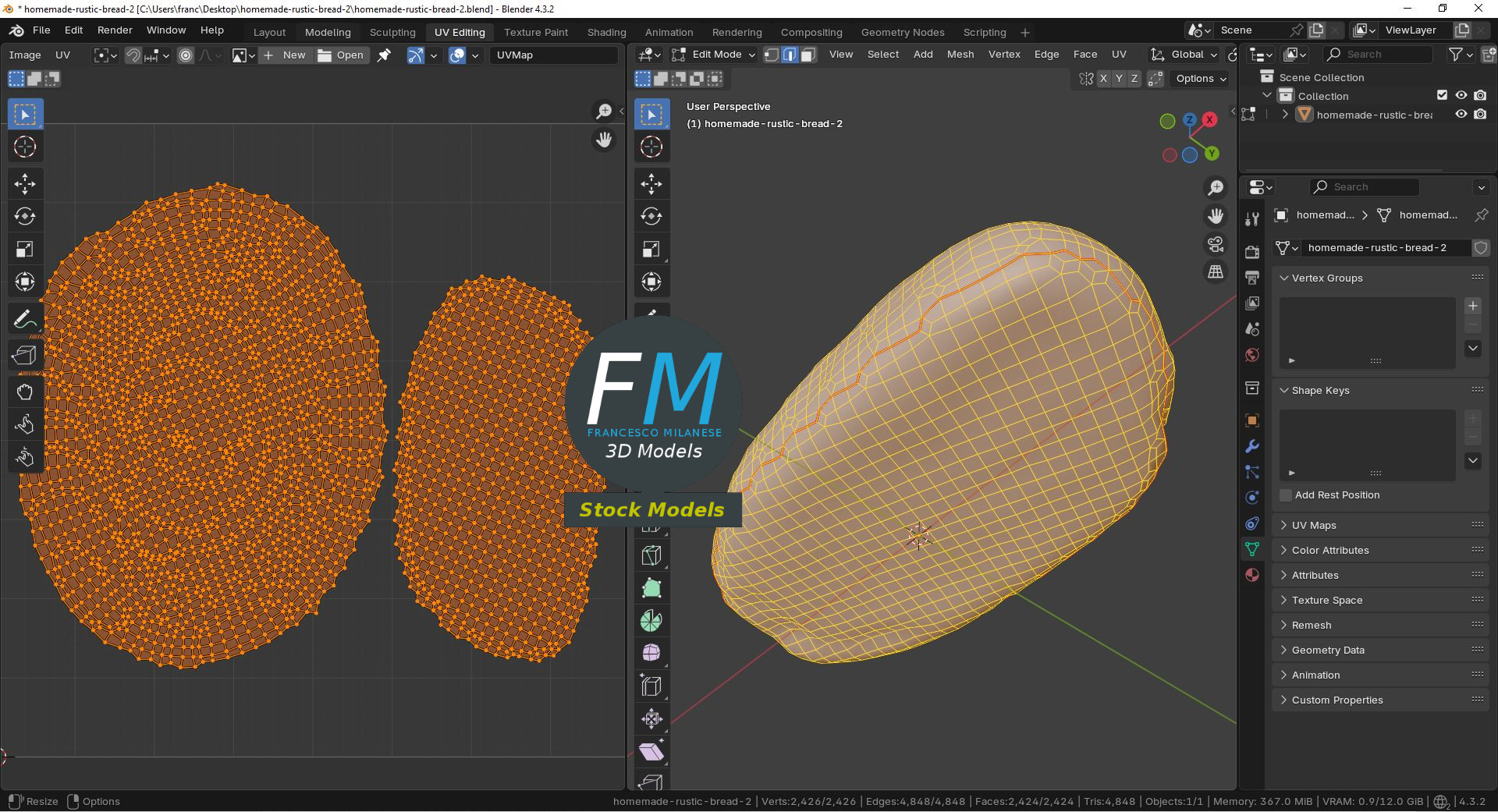Expand the Custom Properties panel
This screenshot has width=1498, height=812.
tap(1380, 700)
